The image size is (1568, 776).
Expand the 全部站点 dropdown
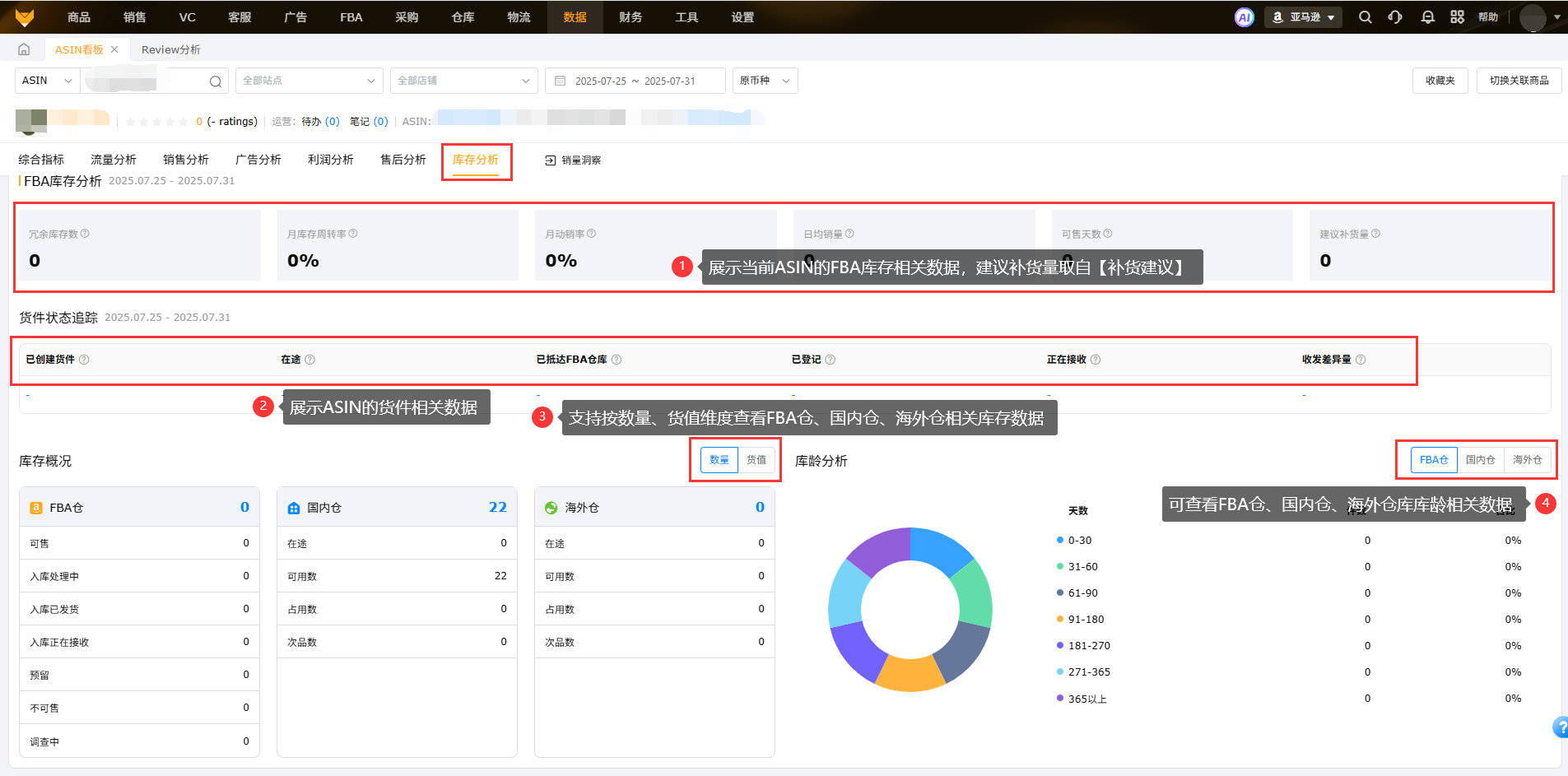(x=309, y=81)
